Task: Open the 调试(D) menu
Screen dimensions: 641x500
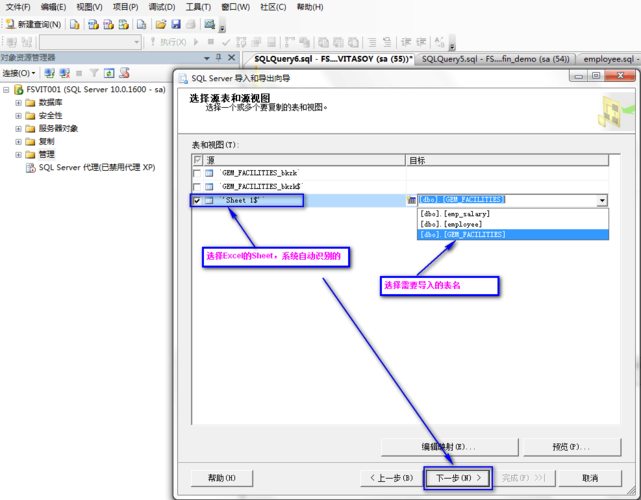Action: (x=162, y=7)
